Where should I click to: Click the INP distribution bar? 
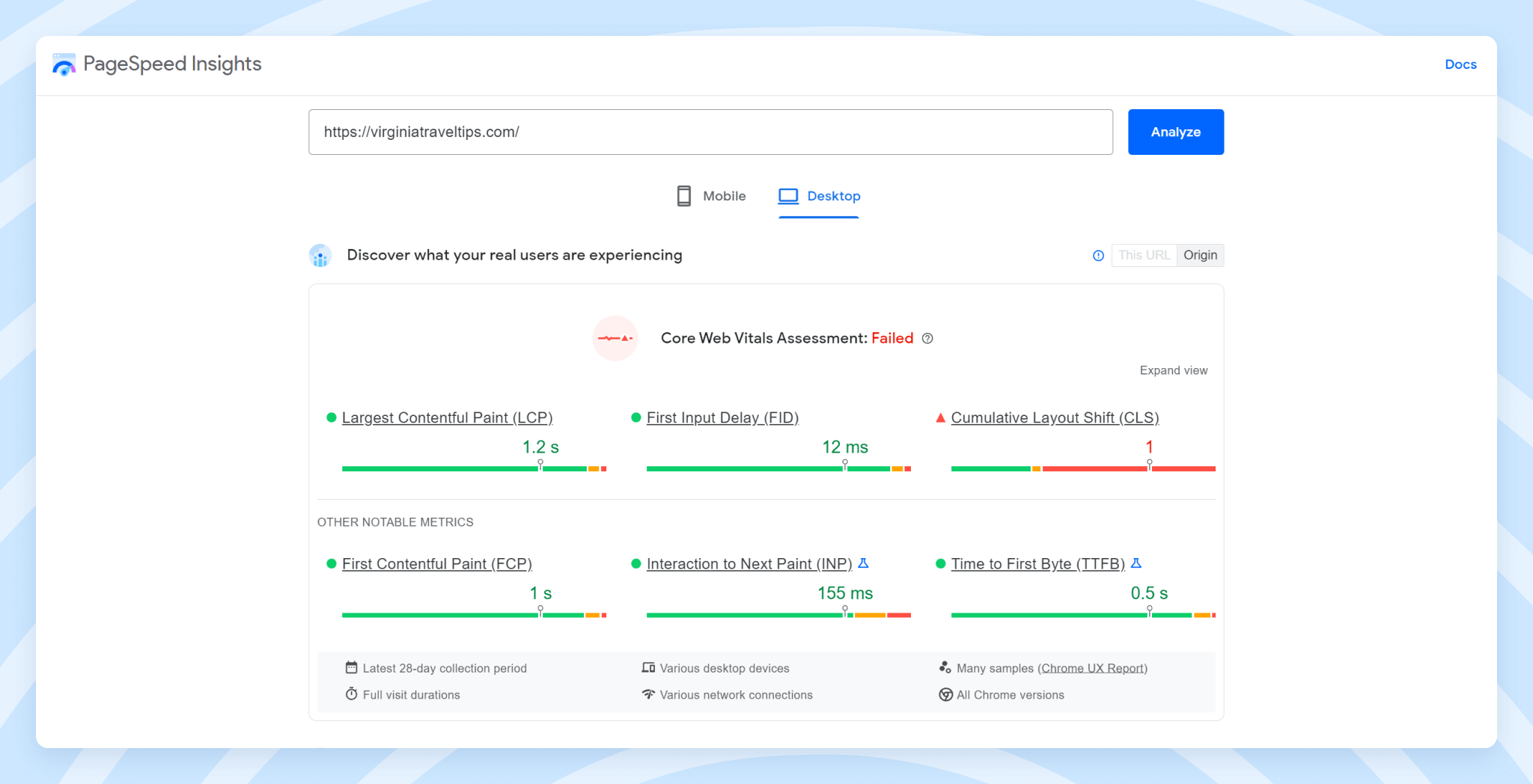[x=778, y=615]
